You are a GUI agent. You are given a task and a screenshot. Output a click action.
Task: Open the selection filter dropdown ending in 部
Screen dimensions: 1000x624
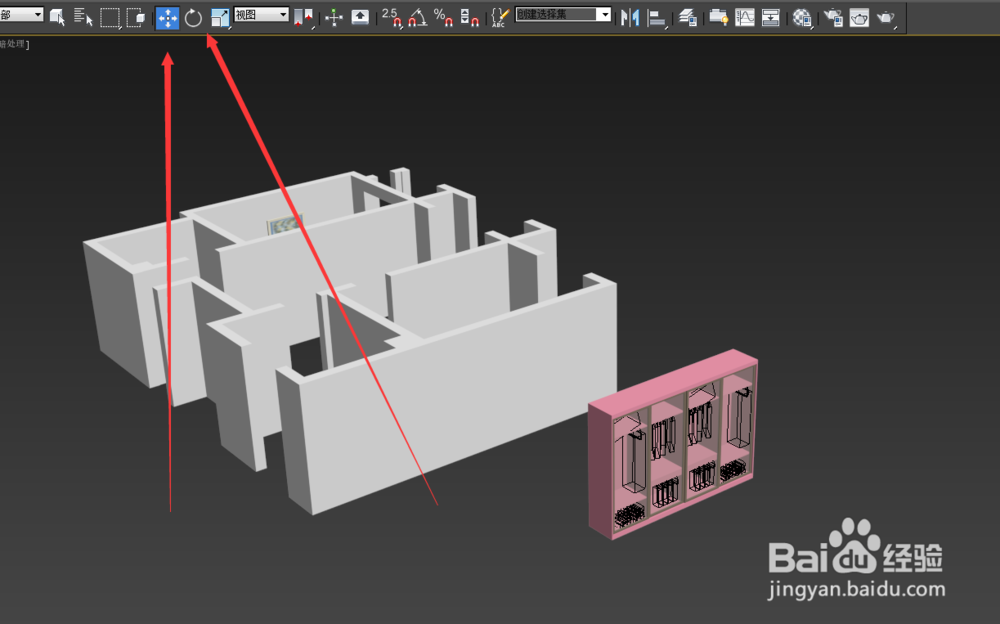22,14
